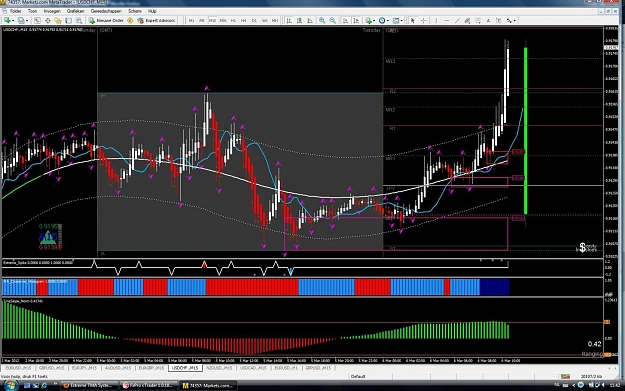The height and width of the screenshot is (391, 625).
Task: Select the vertical line tool
Action: click(x=436, y=20)
